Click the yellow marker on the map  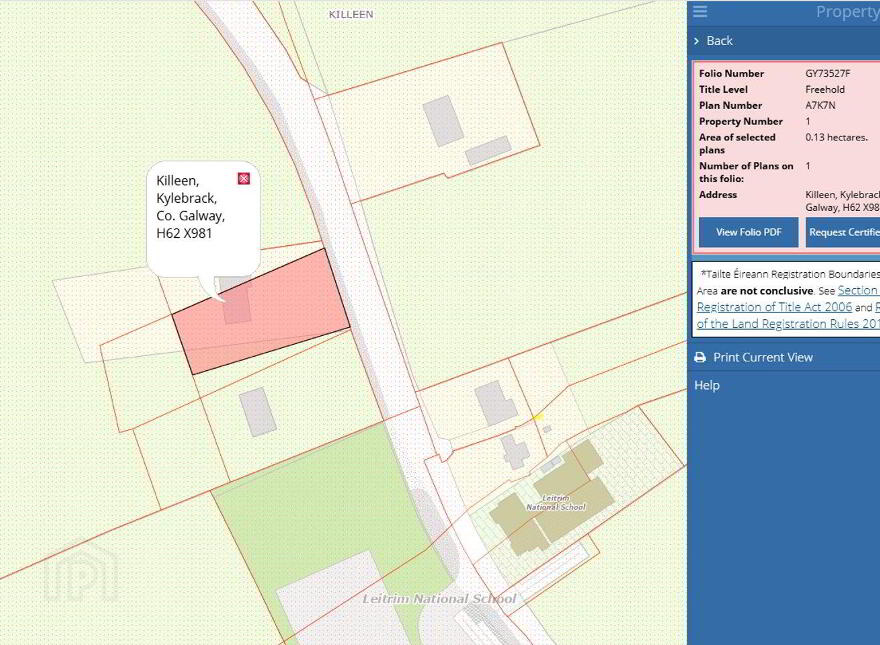tap(538, 417)
